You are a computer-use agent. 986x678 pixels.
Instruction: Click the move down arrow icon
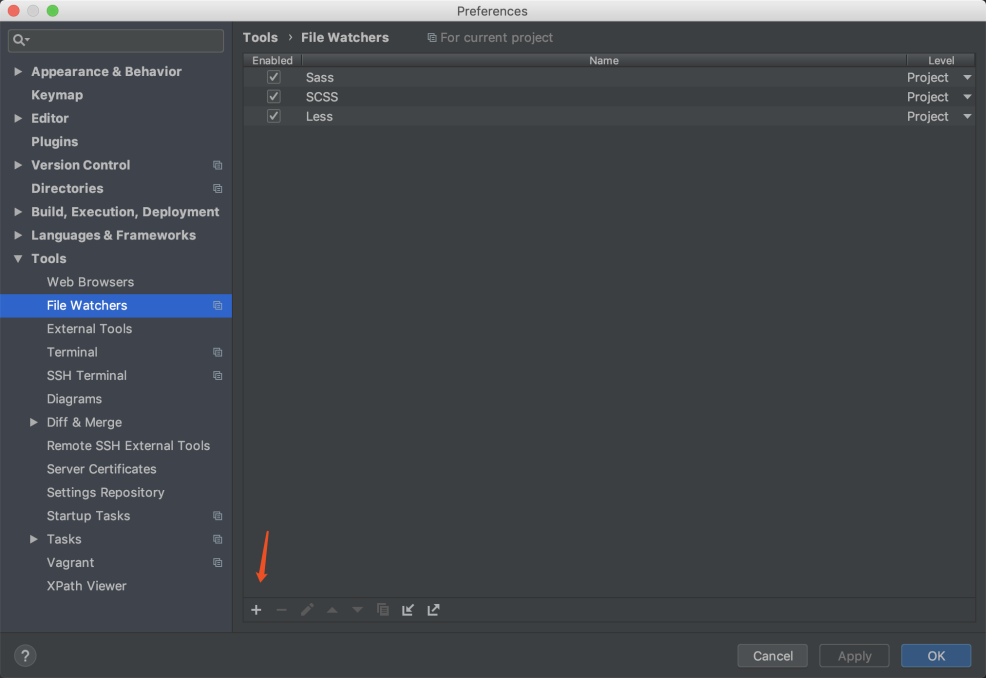pos(357,610)
